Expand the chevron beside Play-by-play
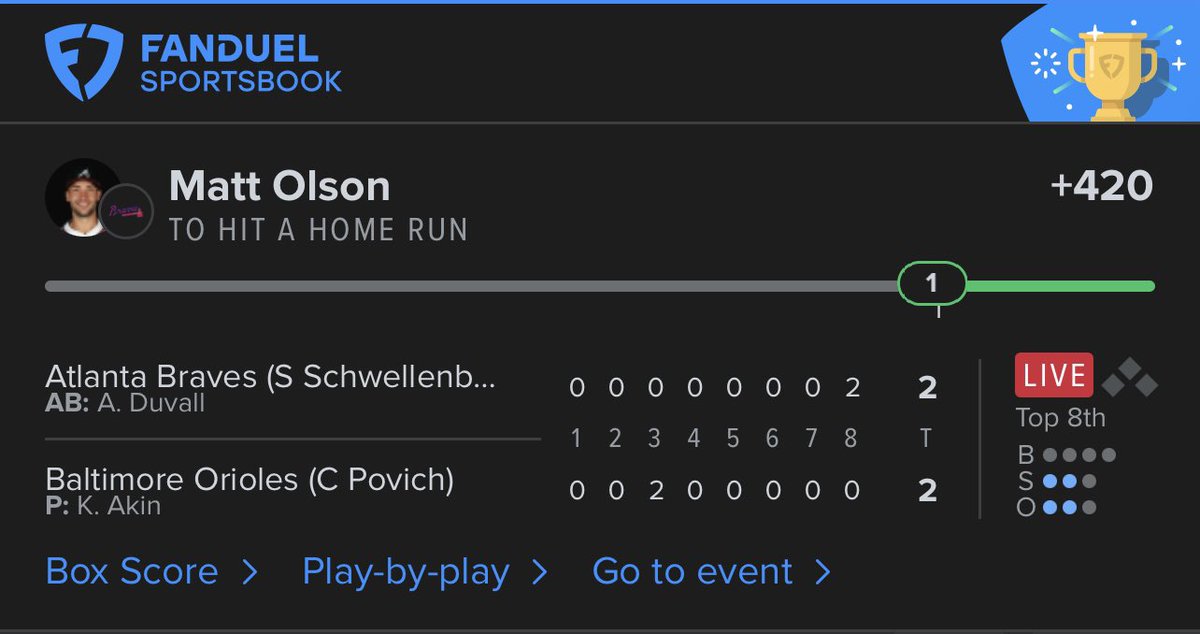Viewport: 1200px width, 634px height. (x=539, y=573)
